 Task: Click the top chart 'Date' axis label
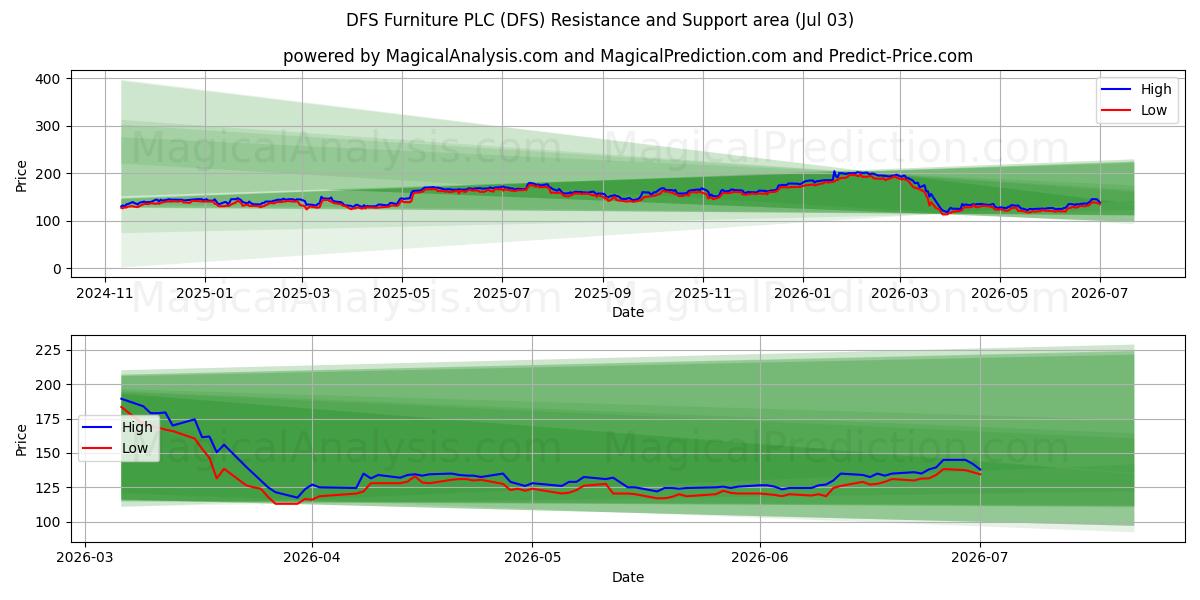click(628, 313)
